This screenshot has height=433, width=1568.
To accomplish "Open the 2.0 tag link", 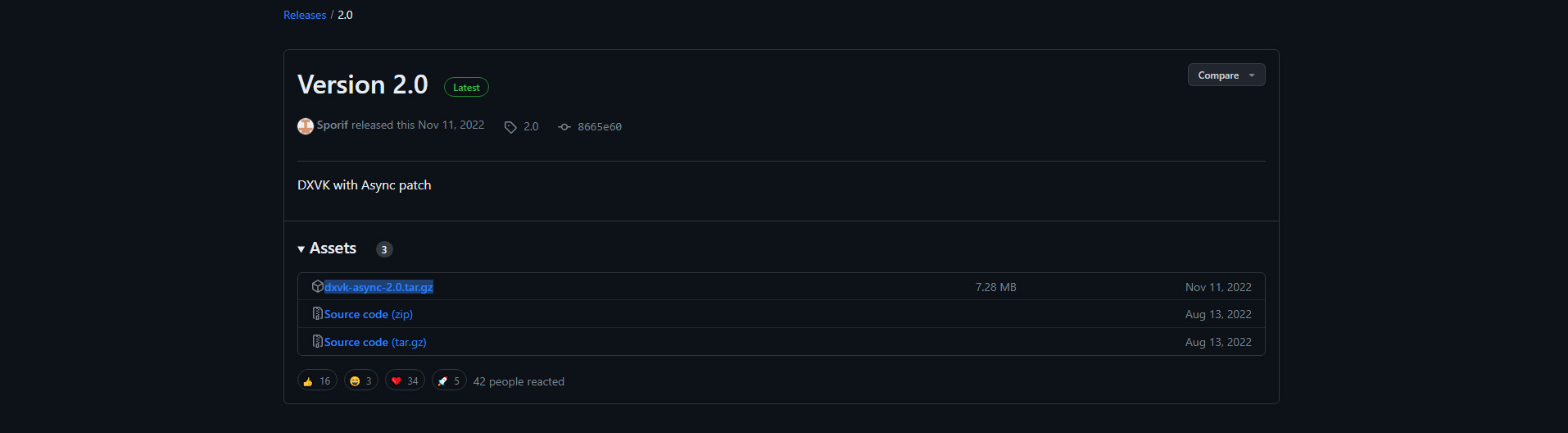I will [531, 126].
